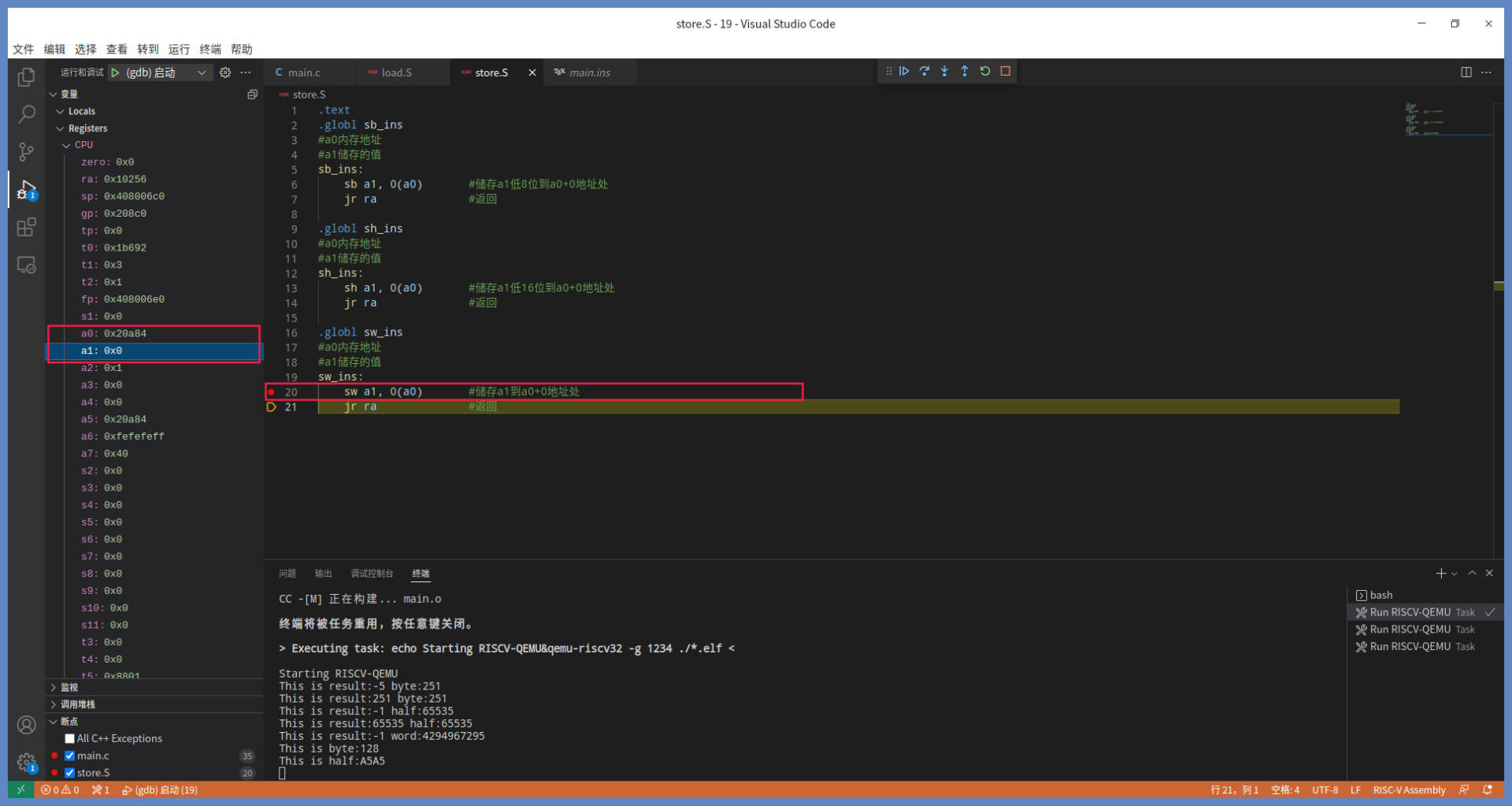Disable the store.S breakpoint checkbox
Image resolution: width=1512 pixels, height=806 pixels.
point(70,774)
